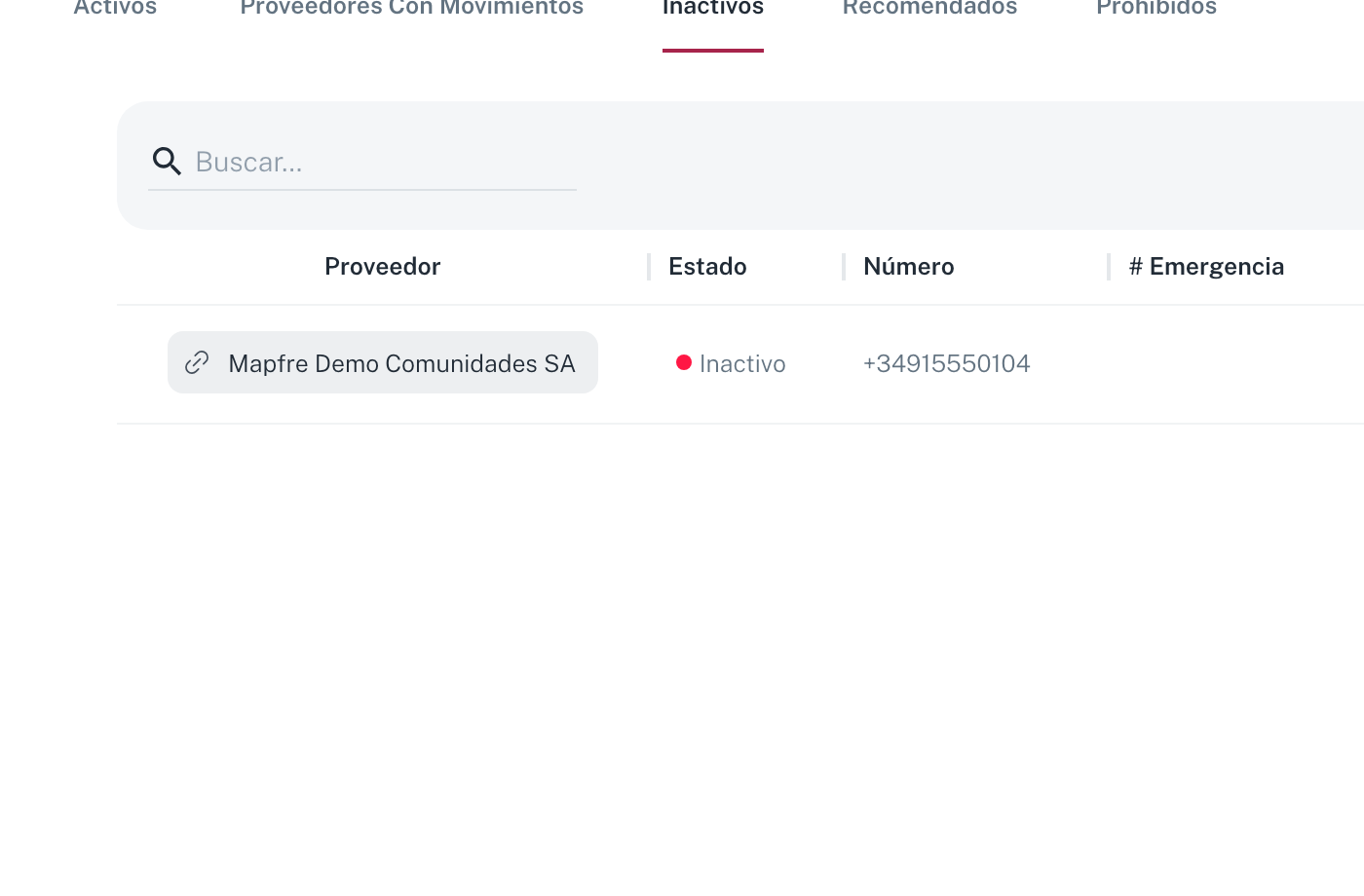Sort by the Proveedor column header
Image resolution: width=1364 pixels, height=896 pixels.
point(382,266)
